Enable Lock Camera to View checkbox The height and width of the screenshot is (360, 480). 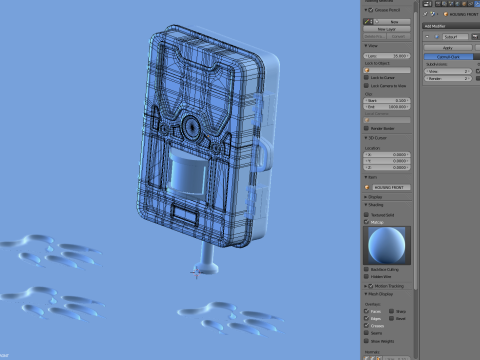(x=366, y=86)
